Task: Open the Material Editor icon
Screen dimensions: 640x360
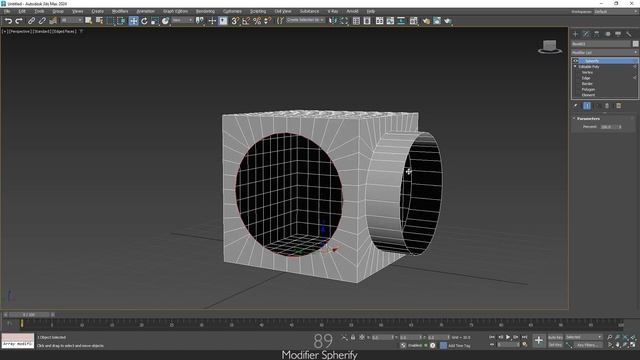Action: (x=414, y=21)
